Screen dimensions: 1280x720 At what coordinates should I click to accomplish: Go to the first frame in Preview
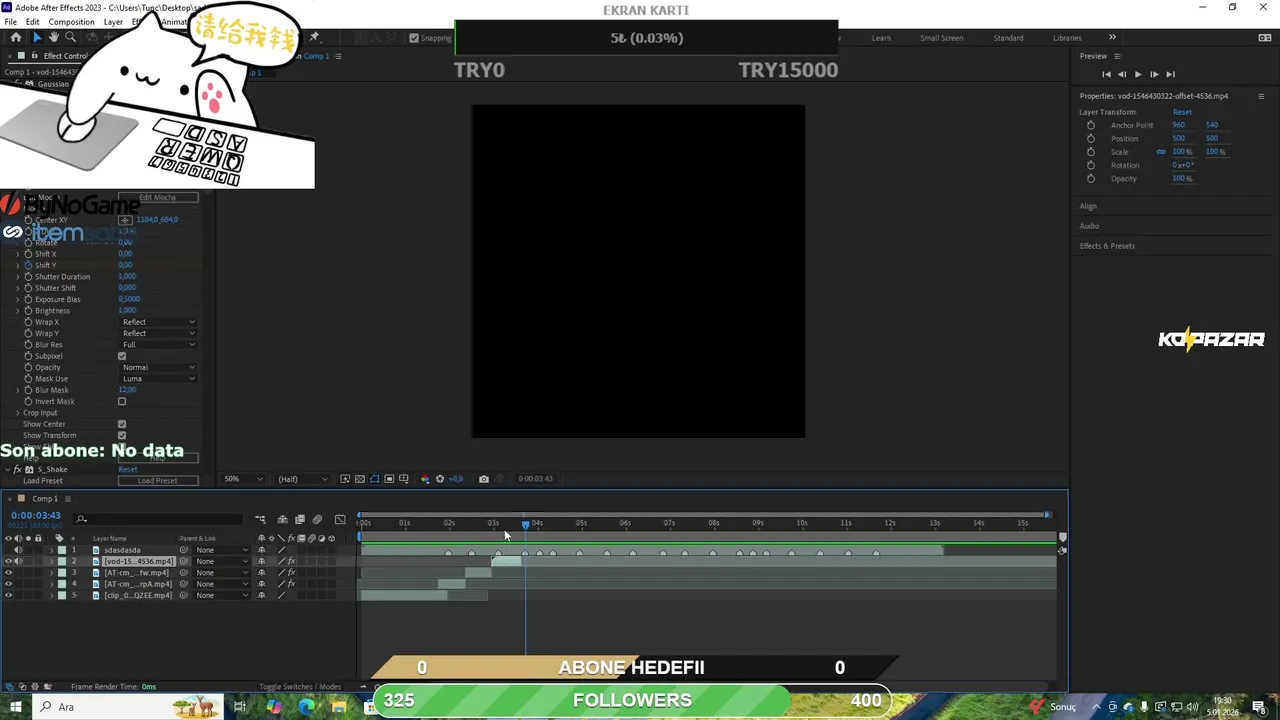(x=1106, y=74)
